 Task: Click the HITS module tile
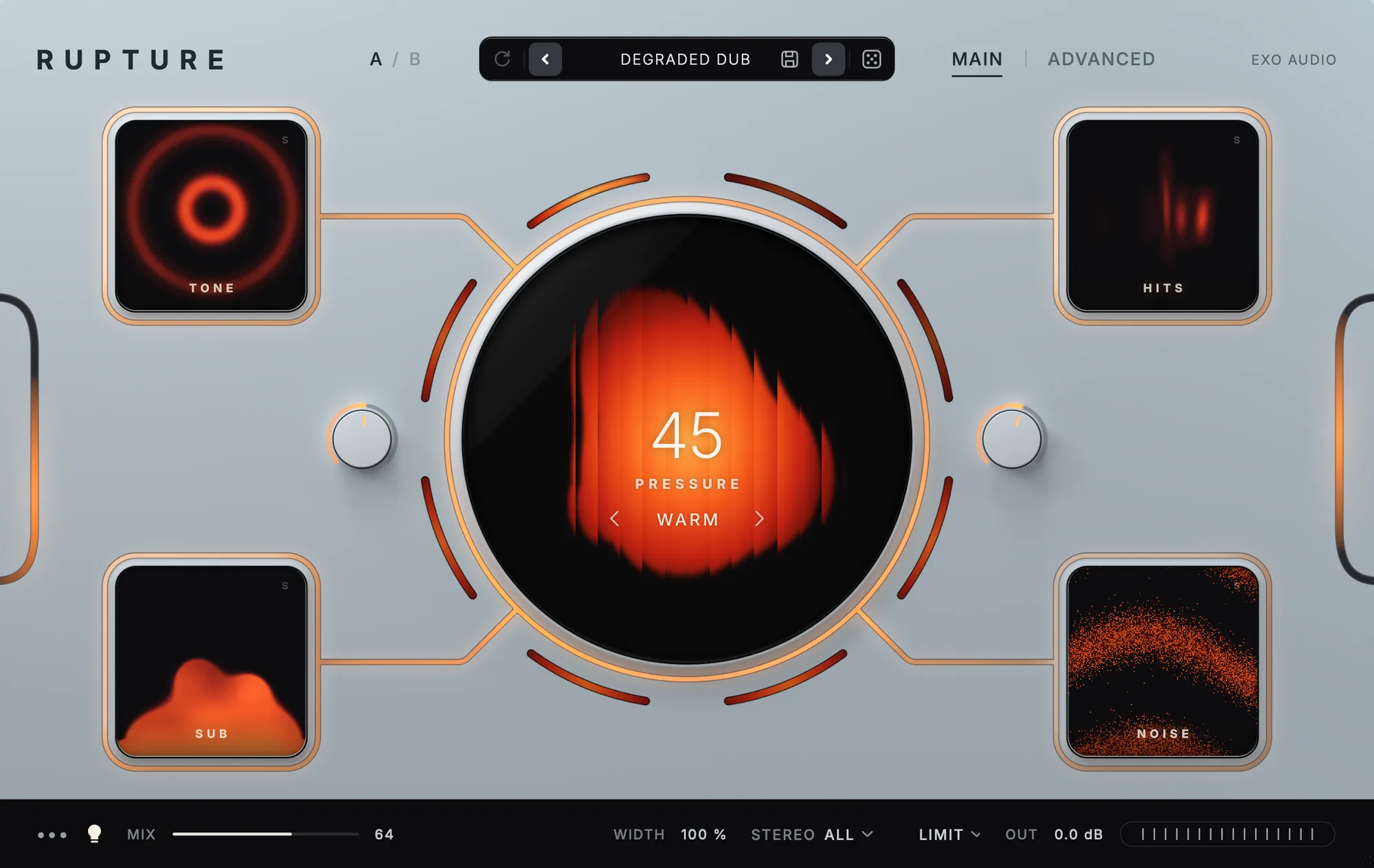click(x=1162, y=216)
